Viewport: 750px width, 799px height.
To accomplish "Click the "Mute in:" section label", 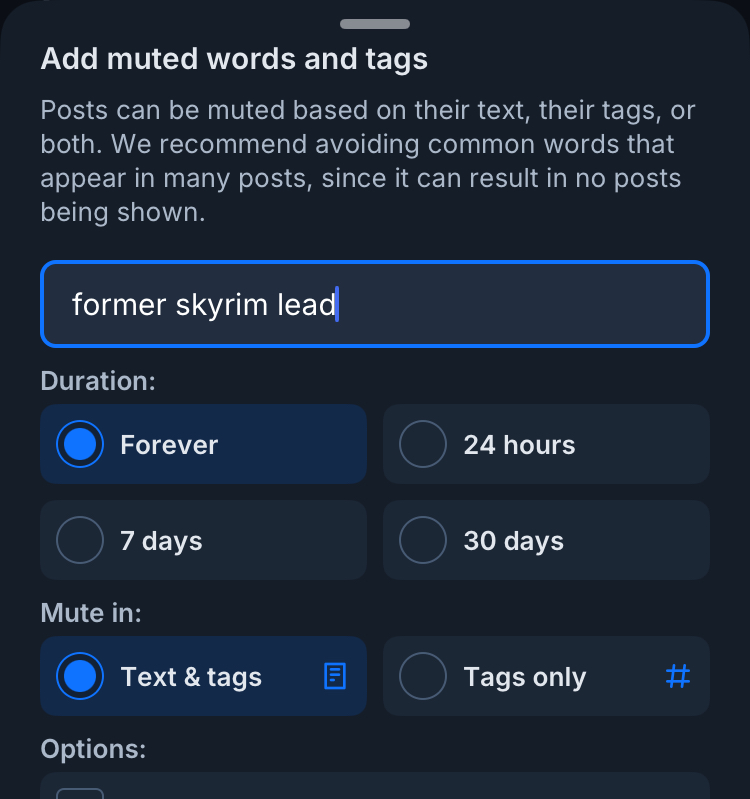I will (x=91, y=613).
